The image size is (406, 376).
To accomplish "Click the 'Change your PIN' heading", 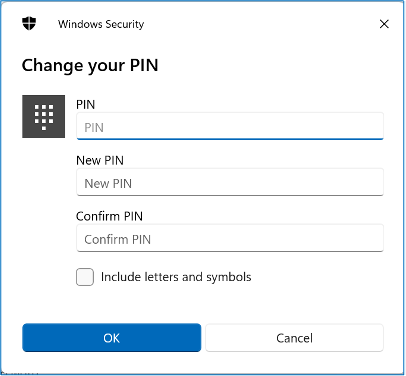I will point(90,65).
